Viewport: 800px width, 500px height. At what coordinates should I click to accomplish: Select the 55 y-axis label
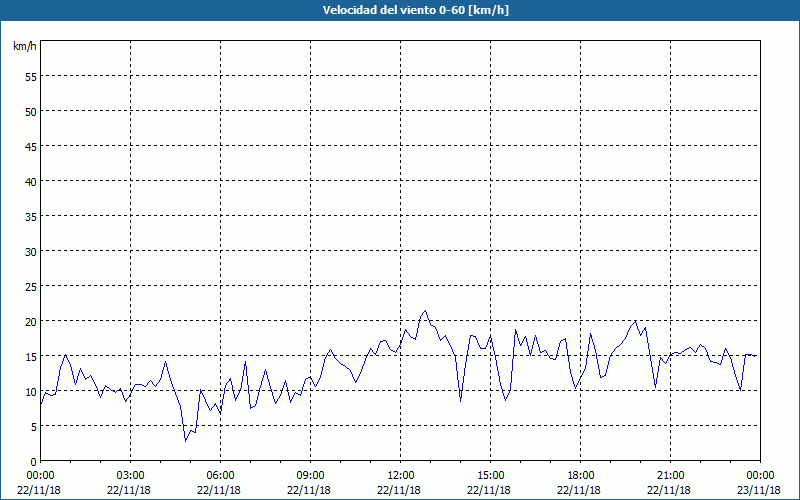coord(31,77)
